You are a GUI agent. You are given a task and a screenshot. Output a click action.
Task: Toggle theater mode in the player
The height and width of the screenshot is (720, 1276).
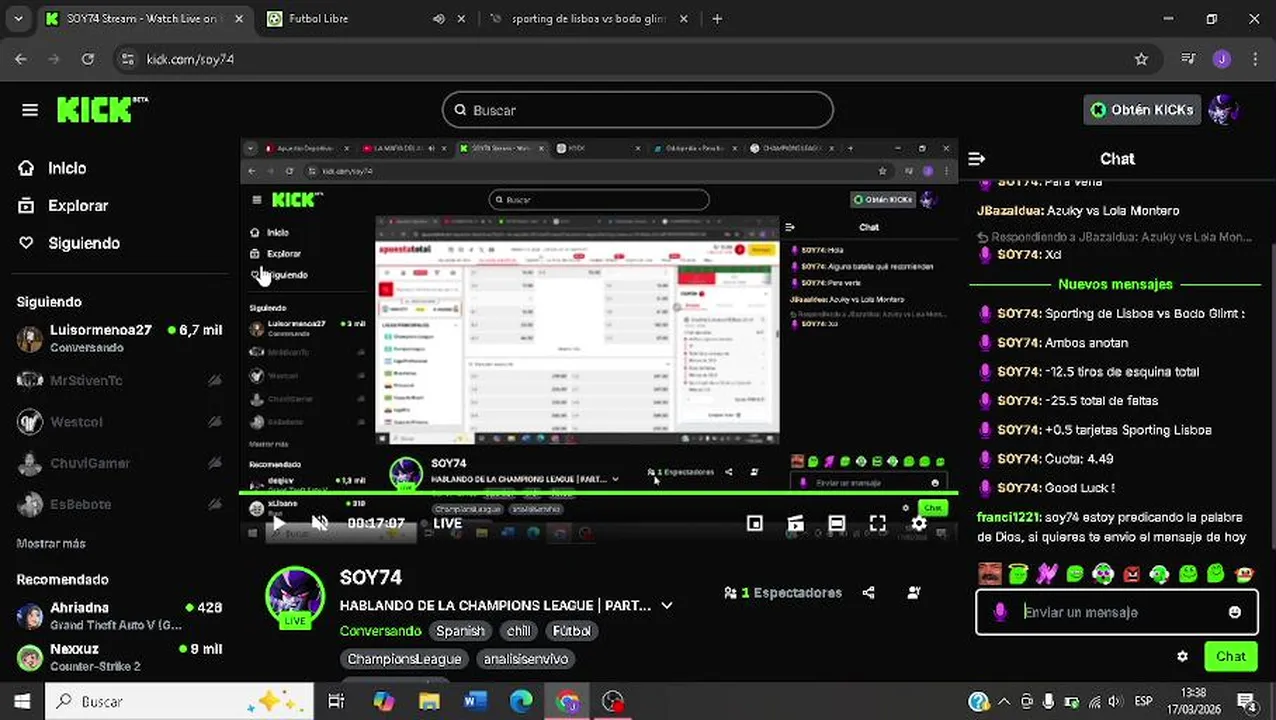click(x=836, y=523)
